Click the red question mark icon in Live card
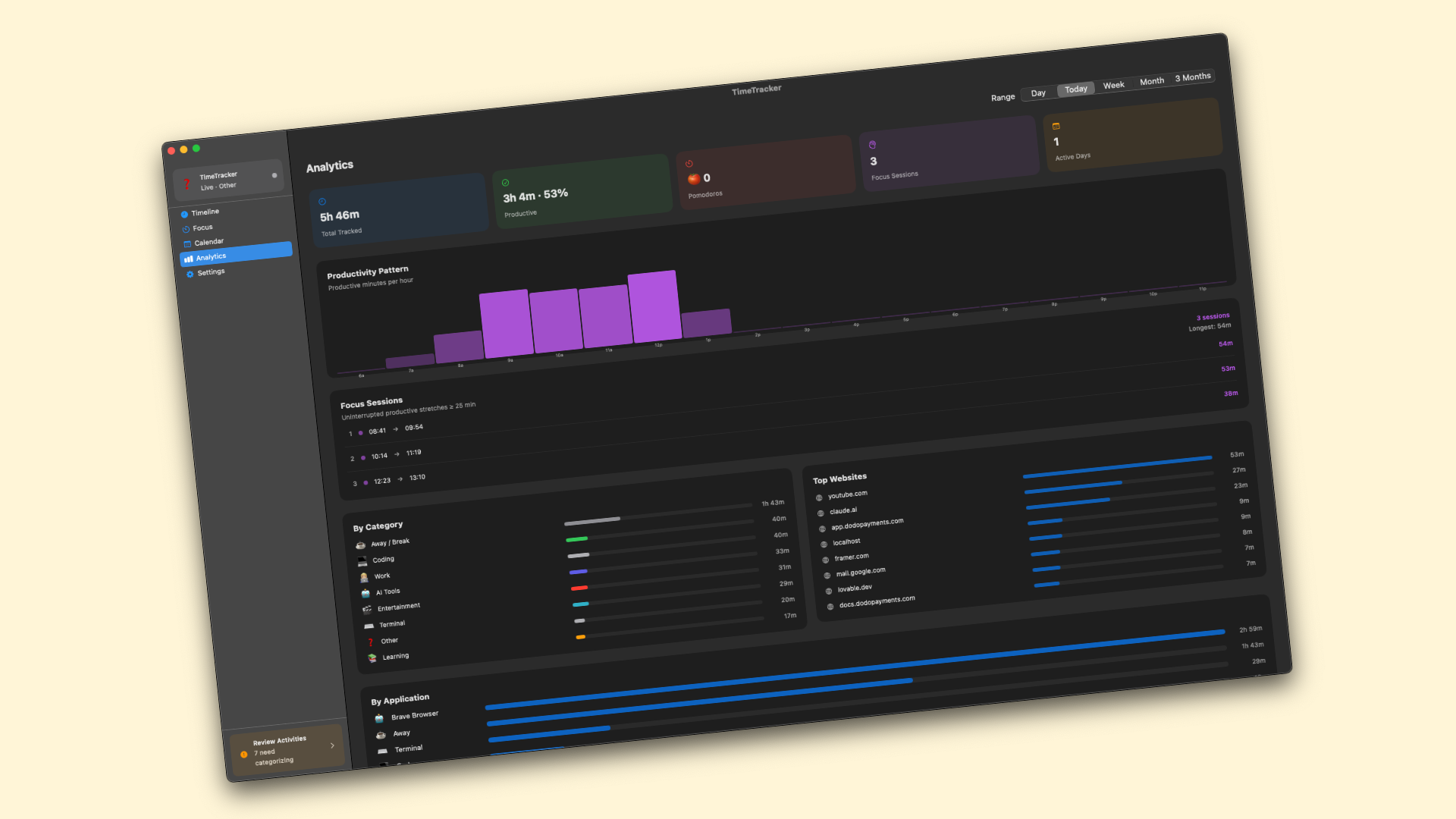The height and width of the screenshot is (819, 1456). point(187,184)
